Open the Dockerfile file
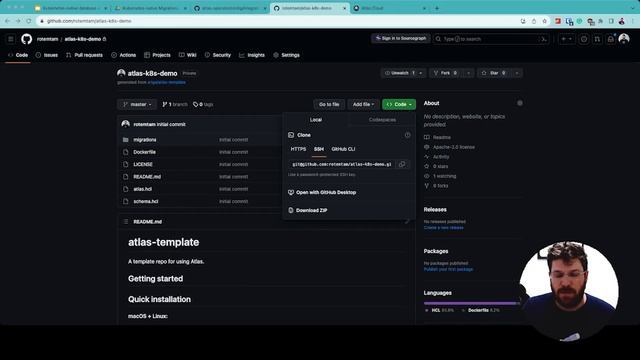Image resolution: width=640 pixels, height=360 pixels. 144,152
